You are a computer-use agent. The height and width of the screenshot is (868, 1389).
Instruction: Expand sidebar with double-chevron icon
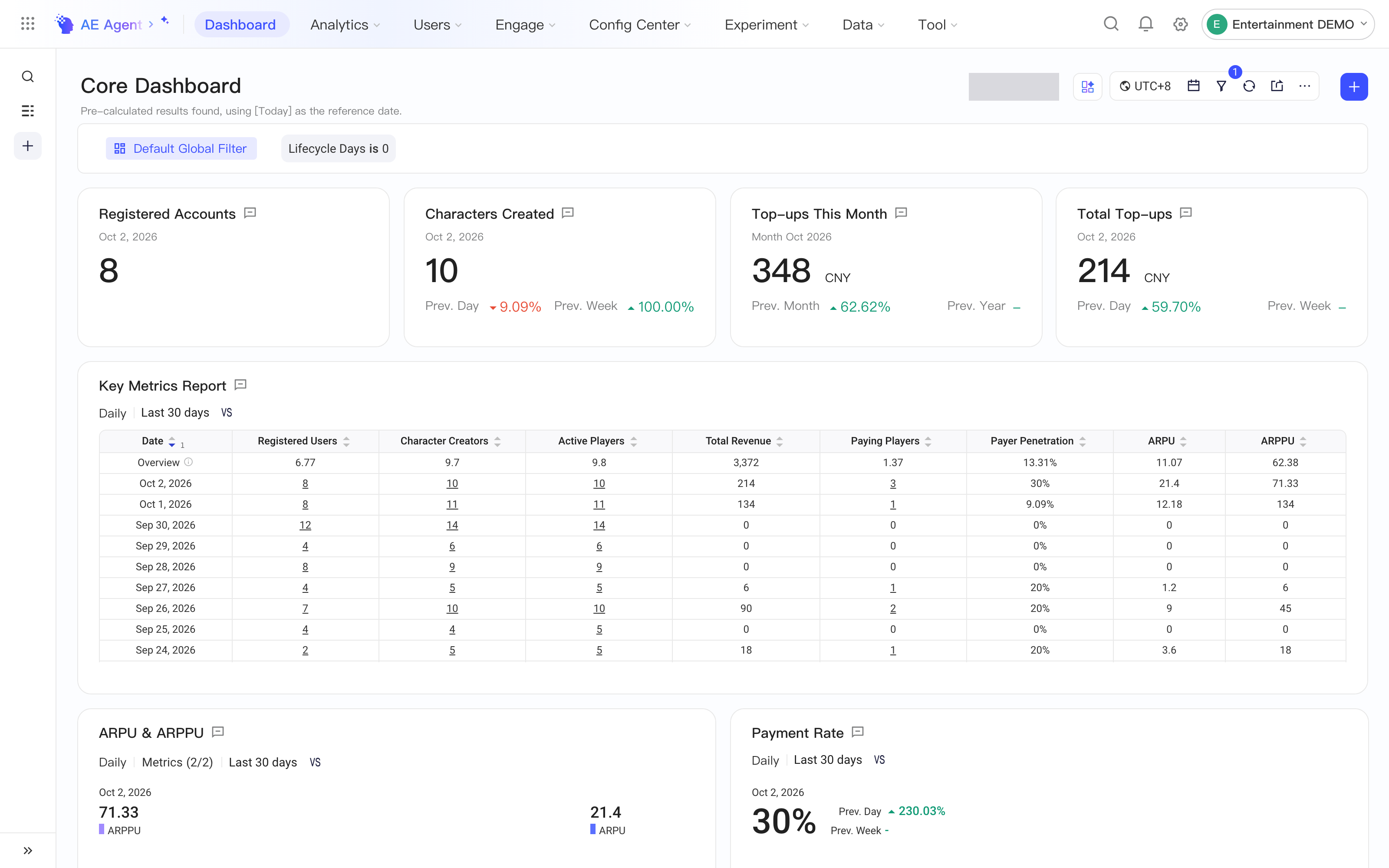pyautogui.click(x=27, y=850)
